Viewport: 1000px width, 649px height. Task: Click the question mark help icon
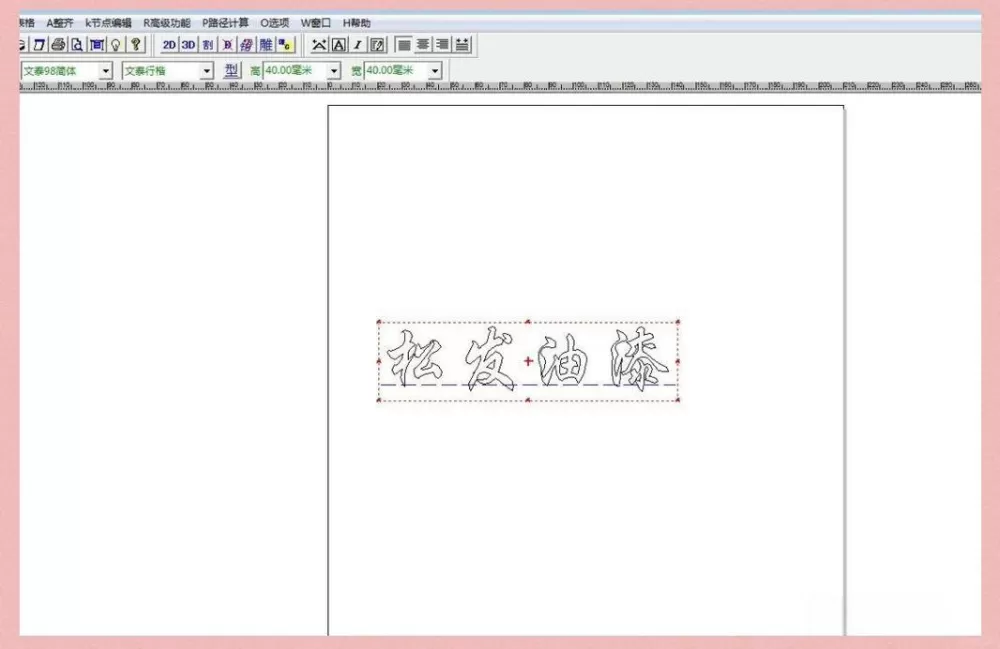click(136, 45)
